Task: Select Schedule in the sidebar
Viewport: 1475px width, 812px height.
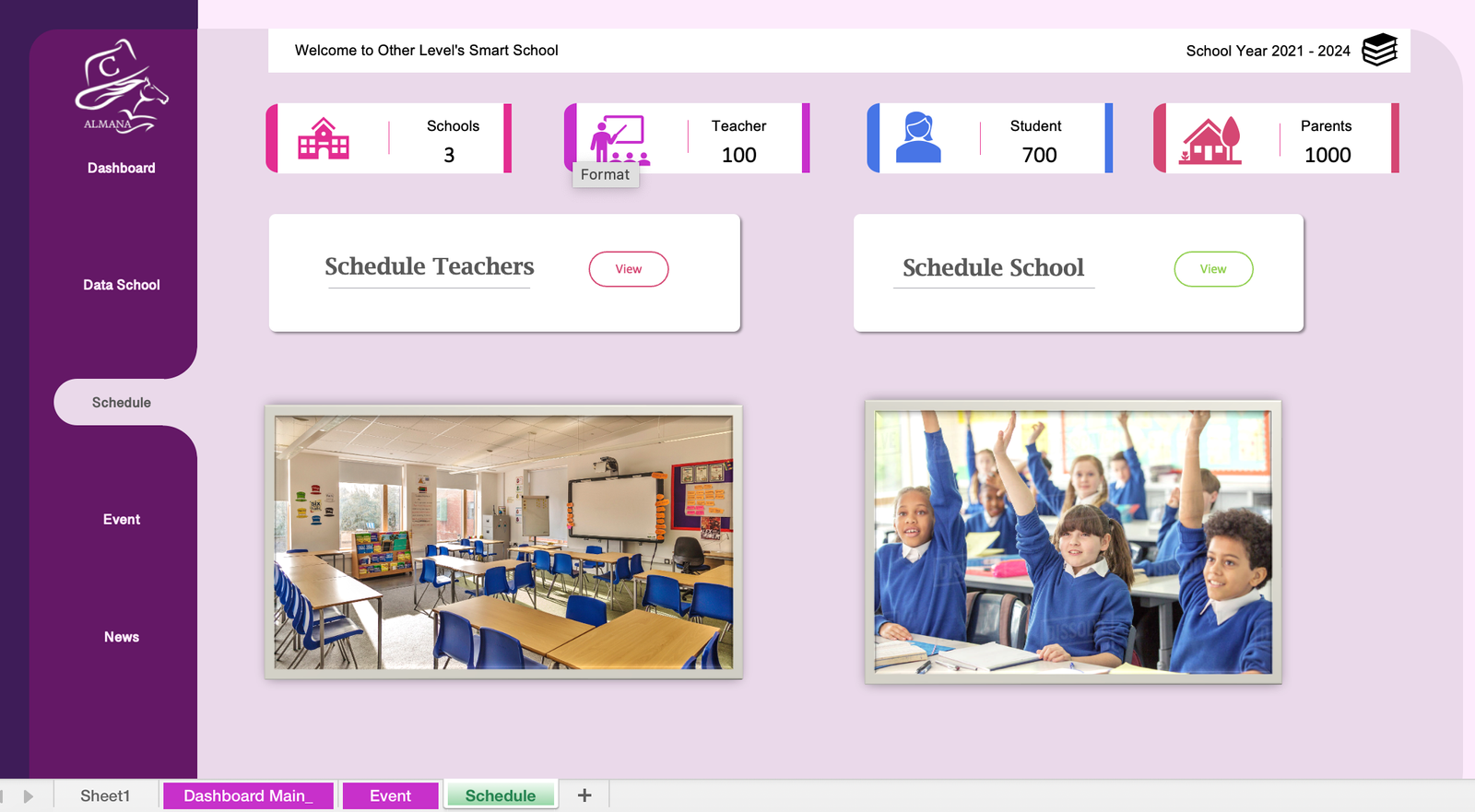Action: (122, 403)
